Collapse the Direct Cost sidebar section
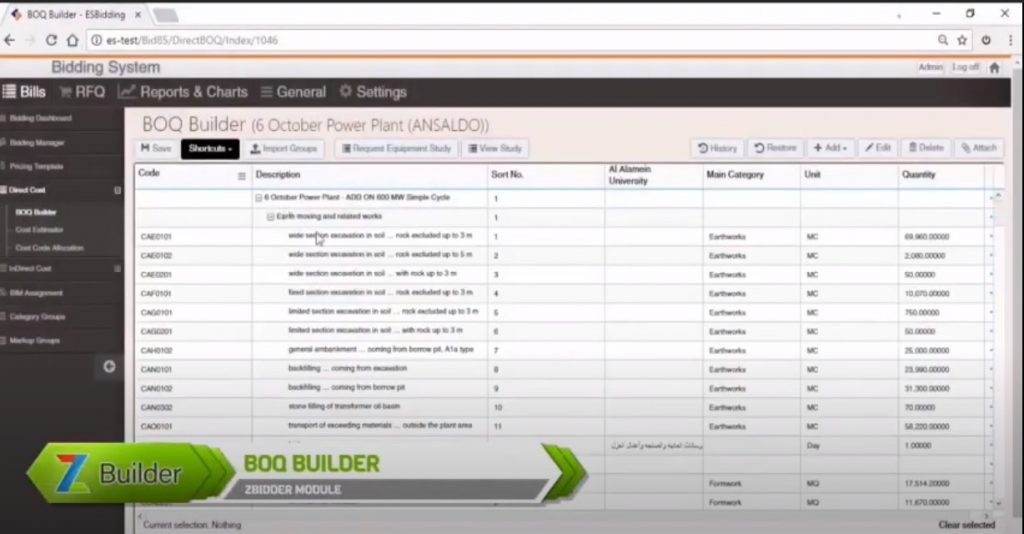 click(x=118, y=191)
